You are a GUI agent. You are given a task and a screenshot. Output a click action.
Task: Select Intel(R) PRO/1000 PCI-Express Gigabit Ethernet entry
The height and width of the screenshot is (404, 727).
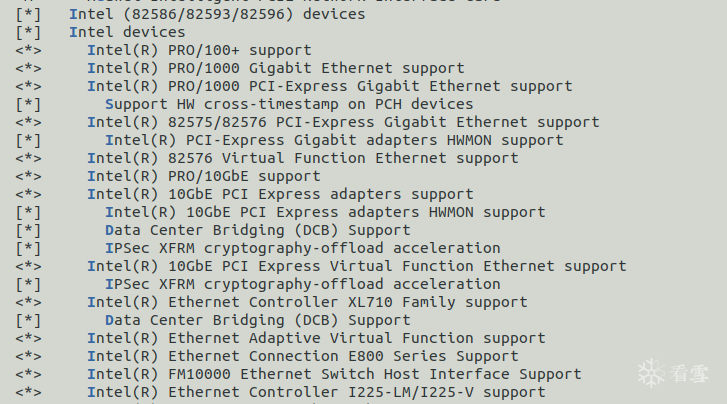(x=330, y=87)
